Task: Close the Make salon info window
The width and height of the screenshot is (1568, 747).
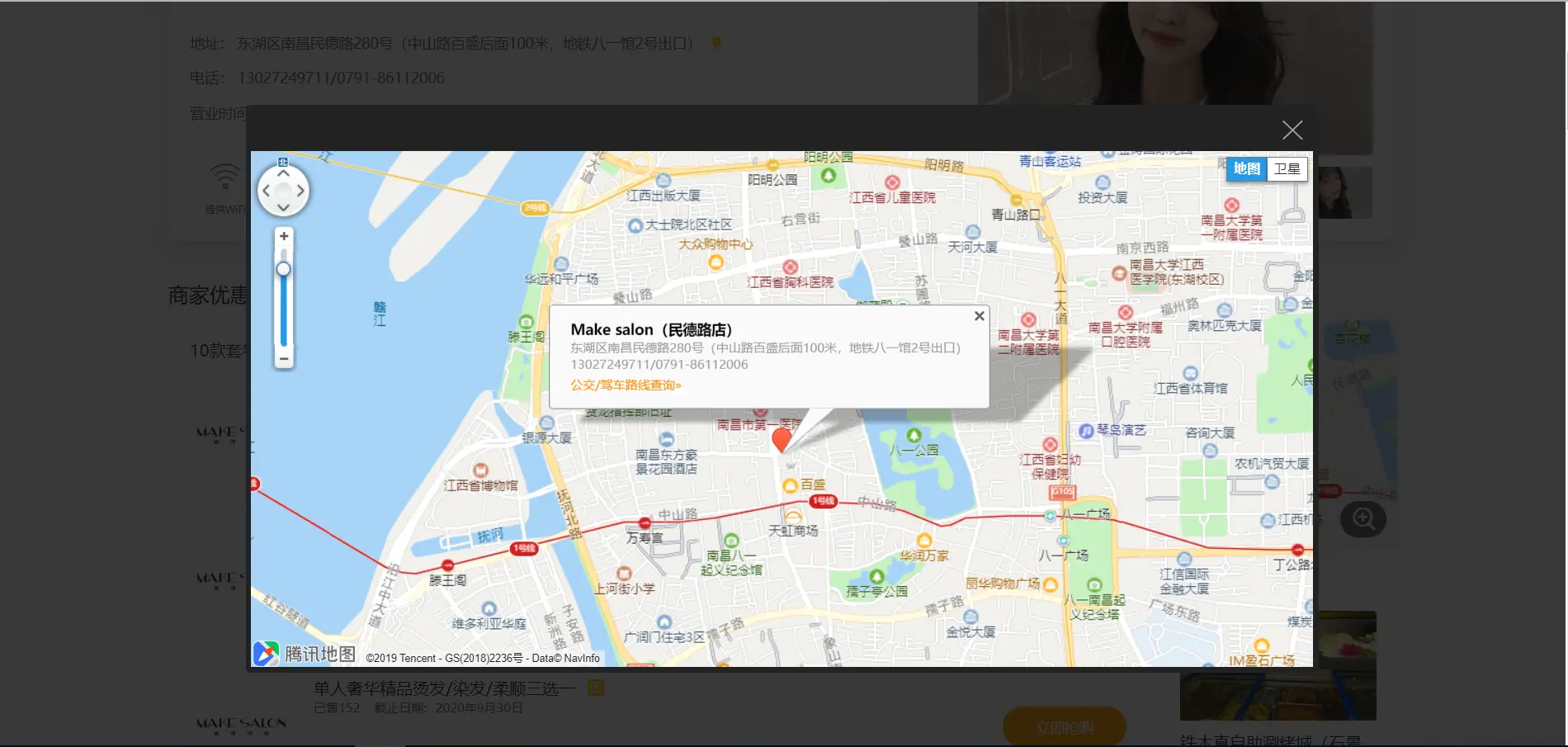Action: click(x=979, y=315)
